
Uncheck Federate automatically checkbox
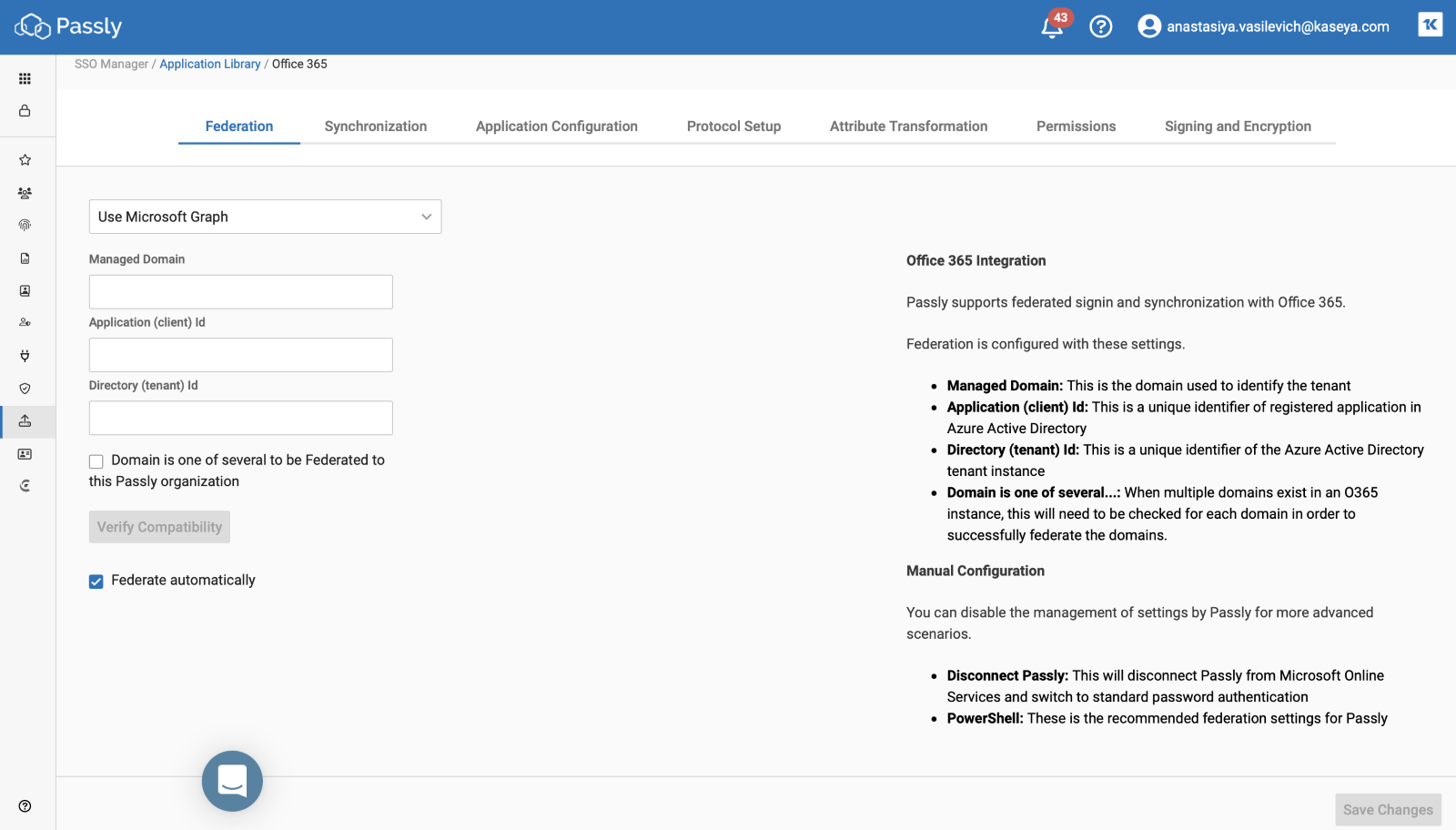click(x=96, y=582)
